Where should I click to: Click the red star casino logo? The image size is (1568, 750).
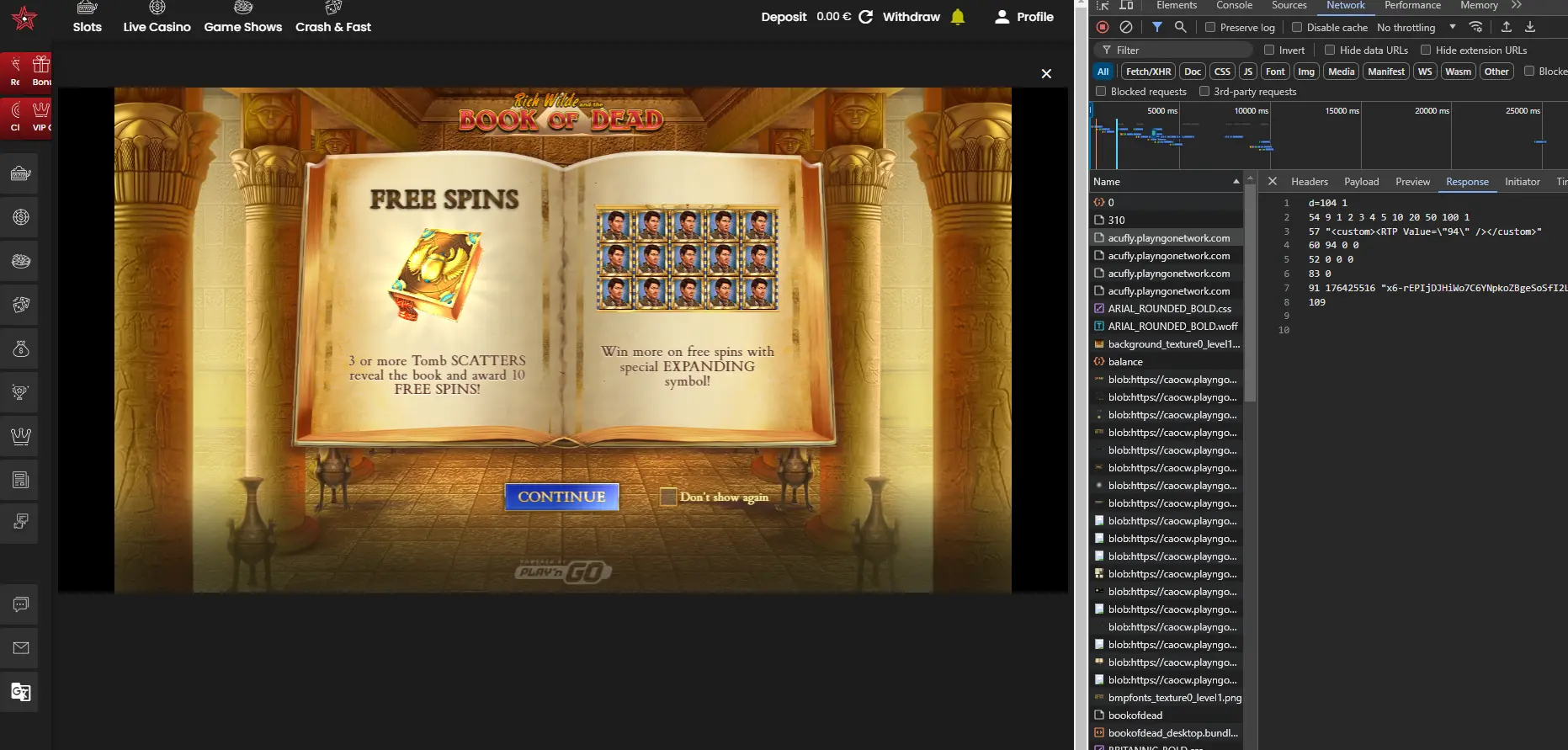24,18
